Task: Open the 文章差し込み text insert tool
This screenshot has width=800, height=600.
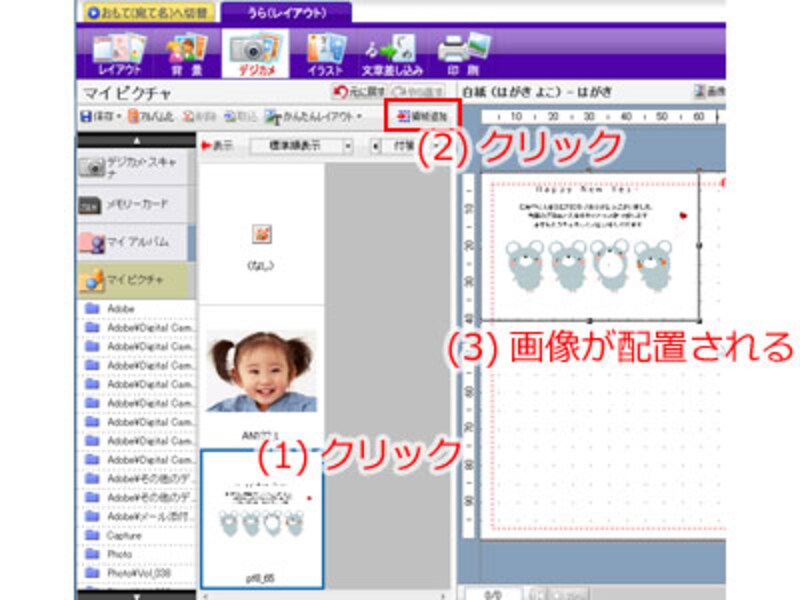Action: [392, 54]
